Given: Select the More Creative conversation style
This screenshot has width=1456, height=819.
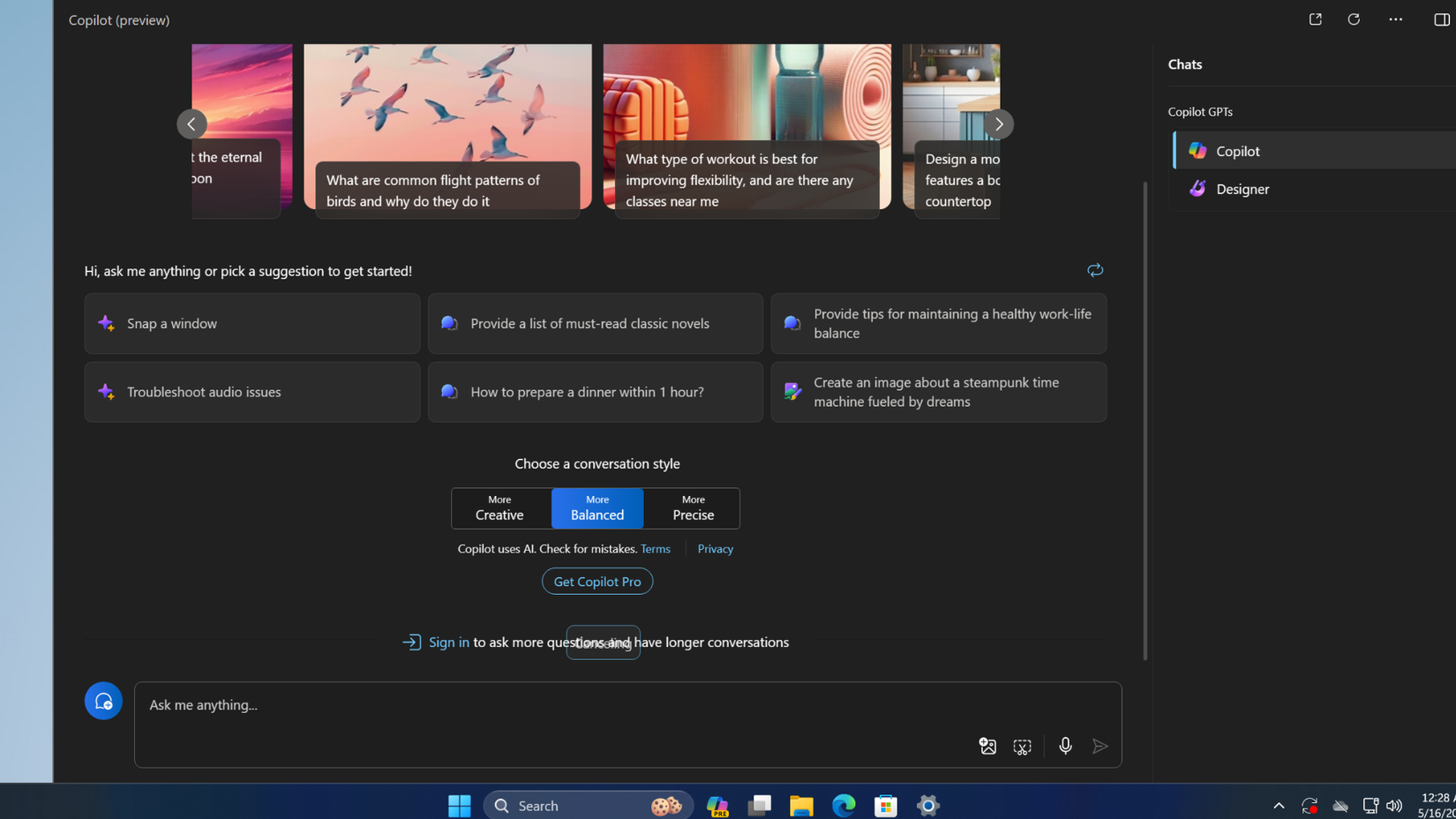Looking at the screenshot, I should click(x=499, y=507).
